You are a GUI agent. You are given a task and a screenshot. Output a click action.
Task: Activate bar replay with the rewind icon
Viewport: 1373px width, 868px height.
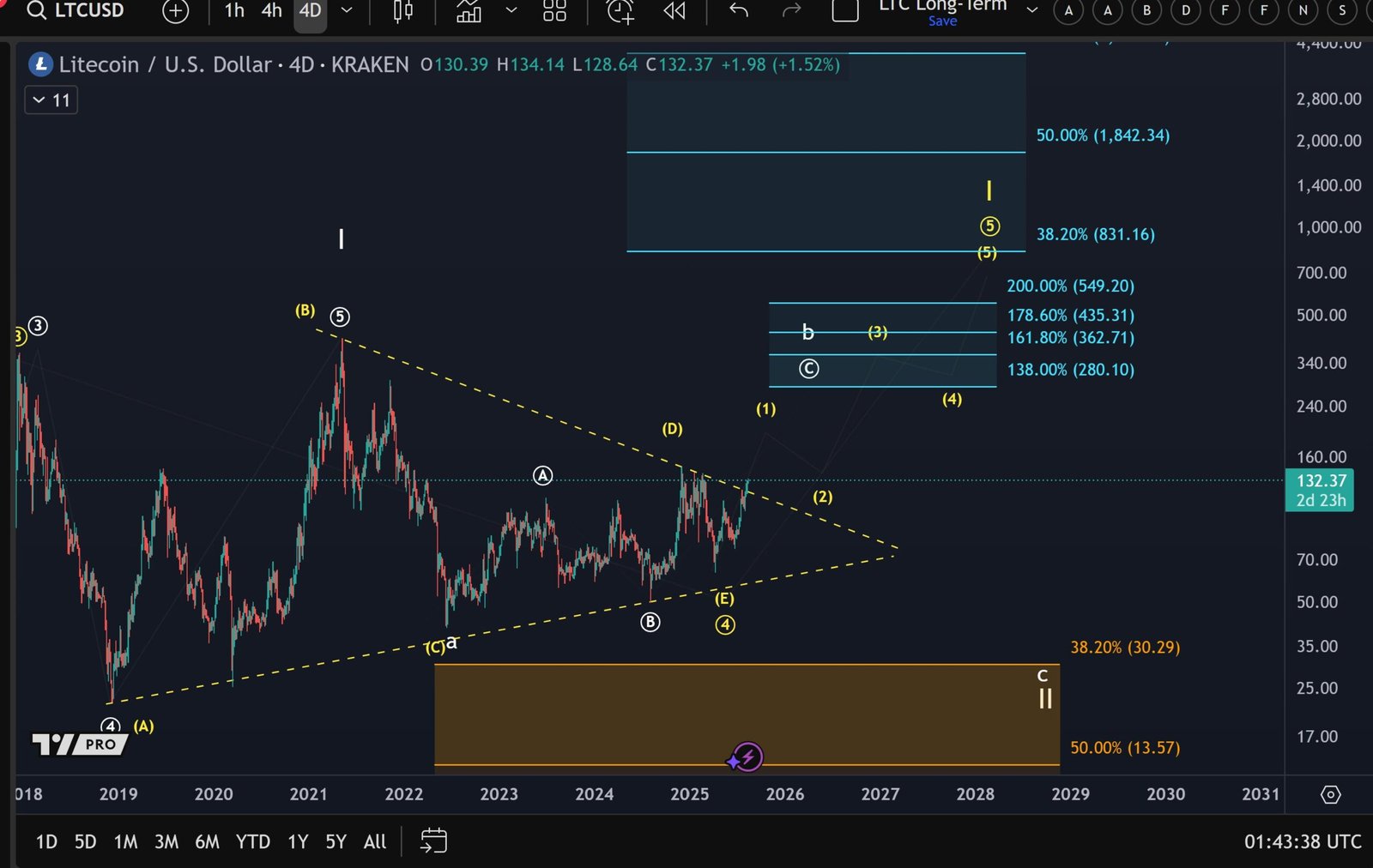674,12
